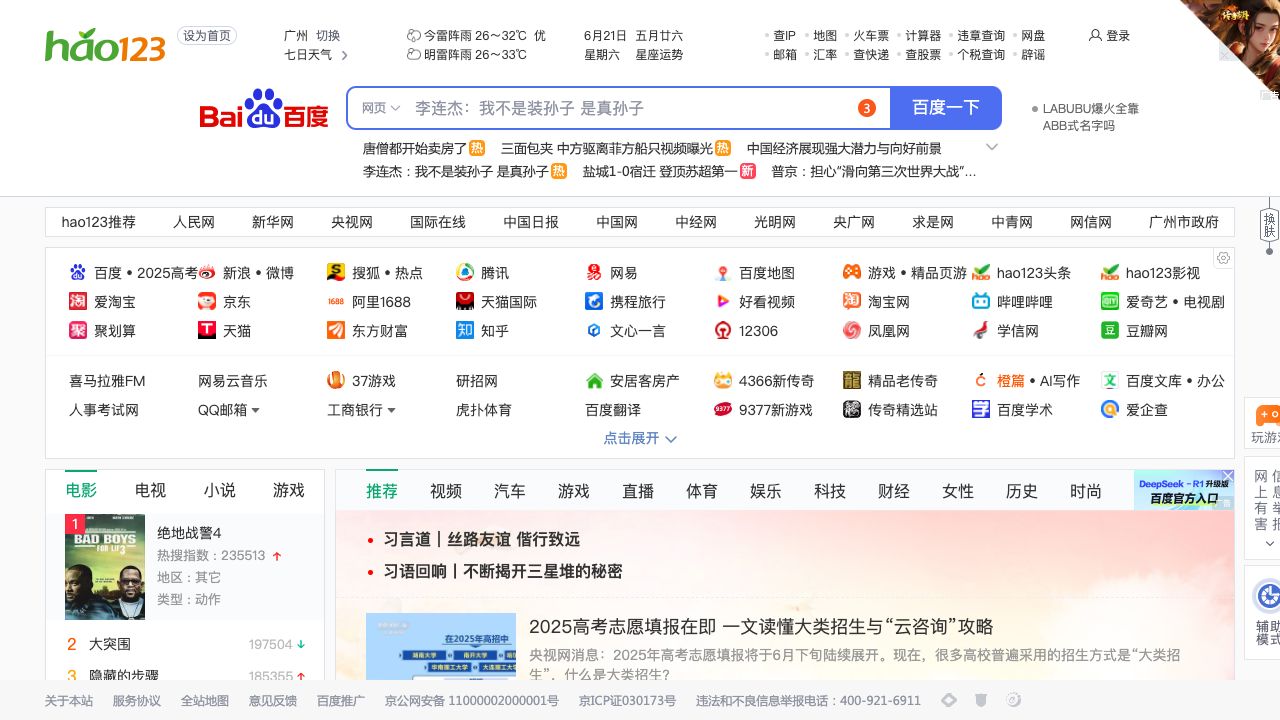Click the 12306 railway icon
The width and height of the screenshot is (1280, 720).
723,330
